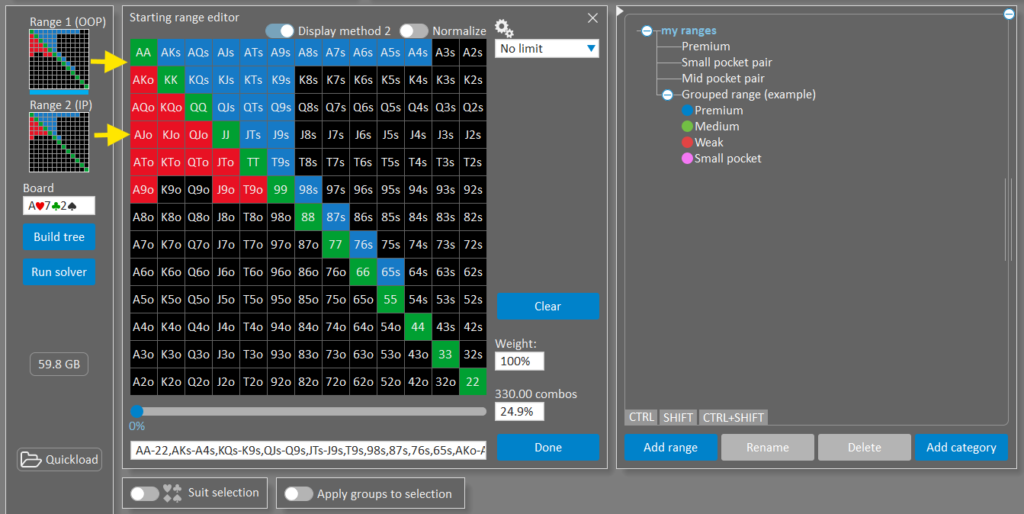Screen dimensions: 1024x514
Task: Toggle Display method 2 switch
Action: (280, 31)
